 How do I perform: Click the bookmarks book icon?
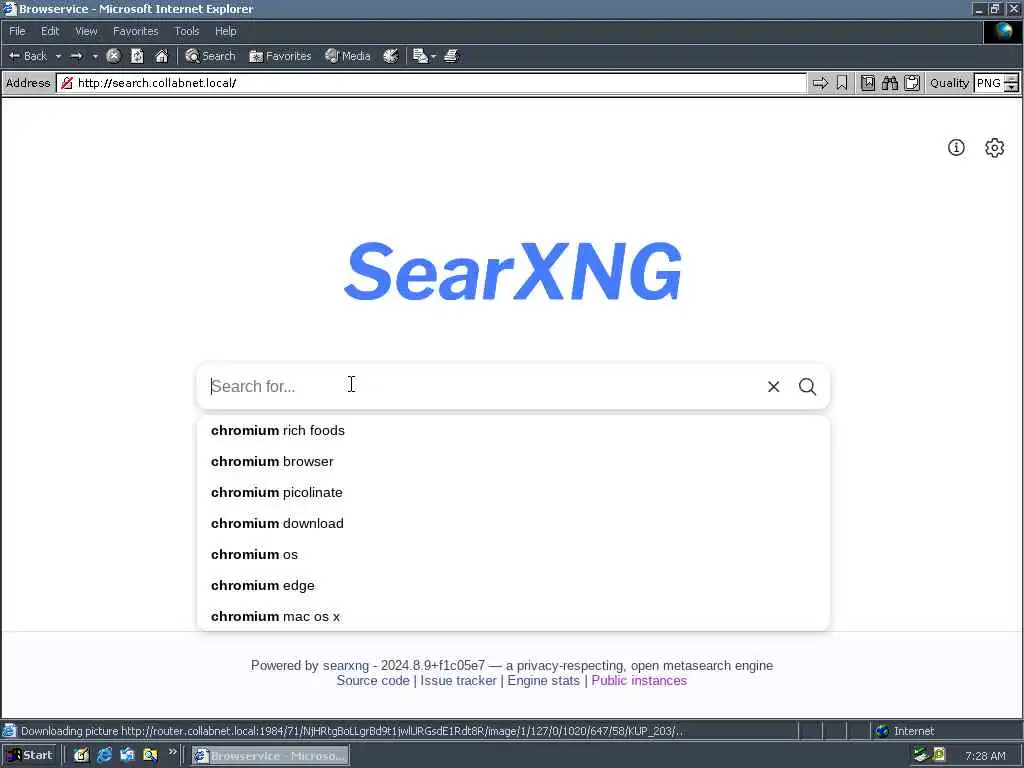[867, 83]
